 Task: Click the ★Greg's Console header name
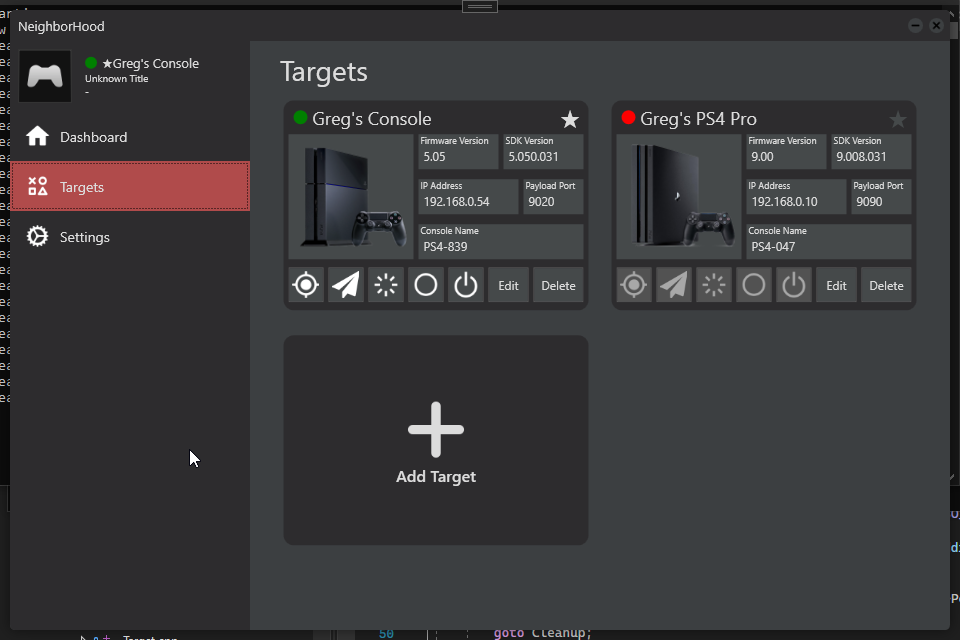(151, 63)
